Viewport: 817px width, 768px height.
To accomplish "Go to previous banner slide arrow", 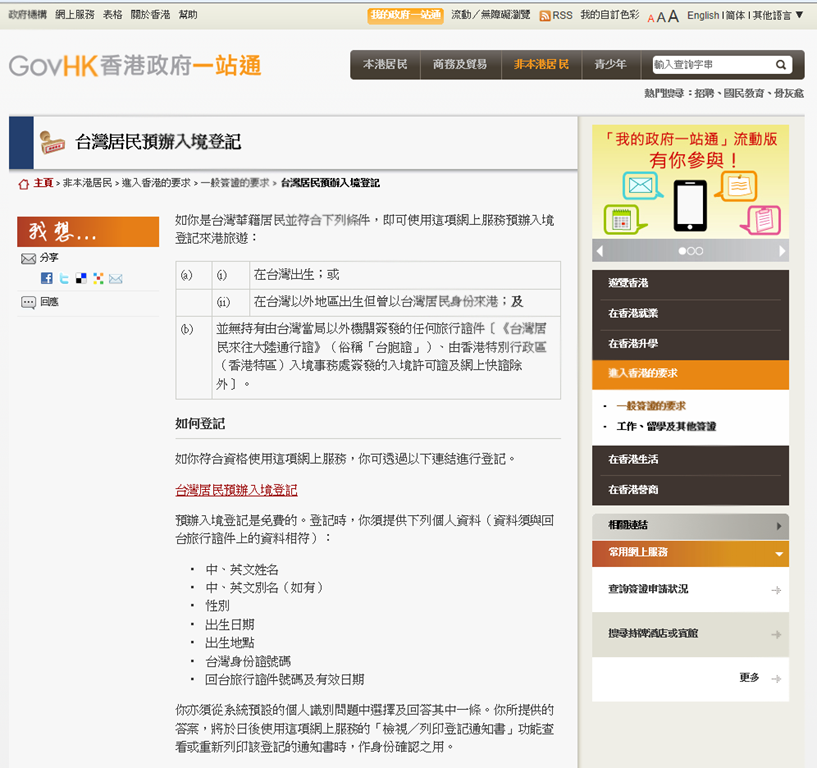I will pos(600,251).
